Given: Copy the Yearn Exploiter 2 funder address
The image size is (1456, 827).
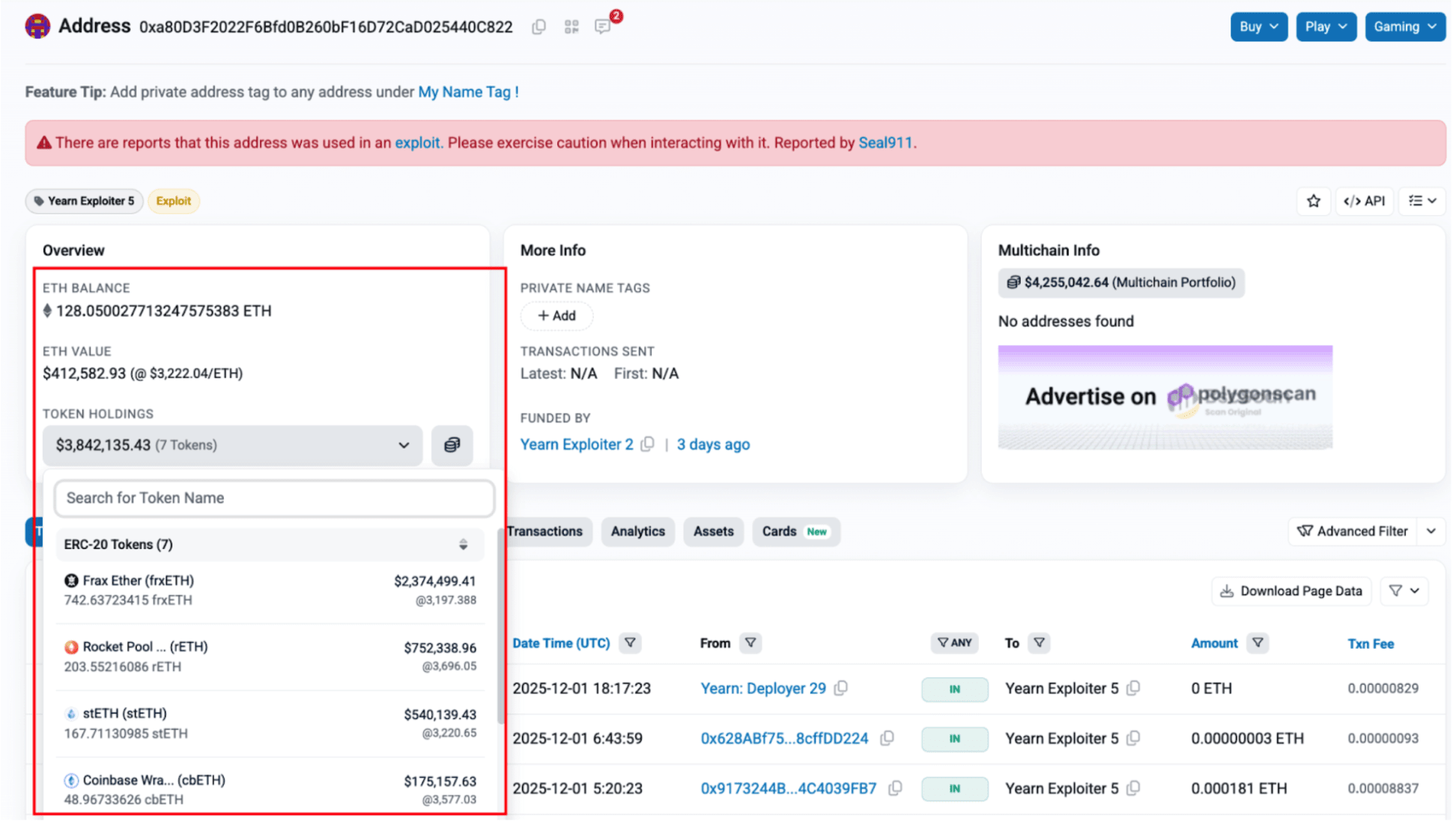Looking at the screenshot, I should [x=649, y=445].
